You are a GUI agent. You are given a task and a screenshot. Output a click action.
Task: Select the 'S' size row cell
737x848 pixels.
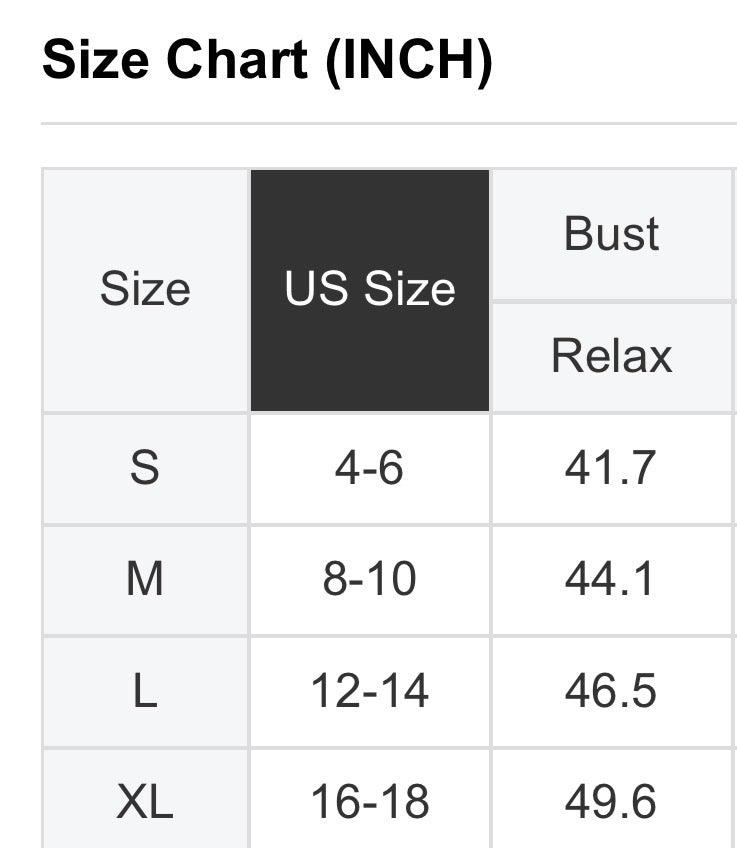pyautogui.click(x=145, y=468)
